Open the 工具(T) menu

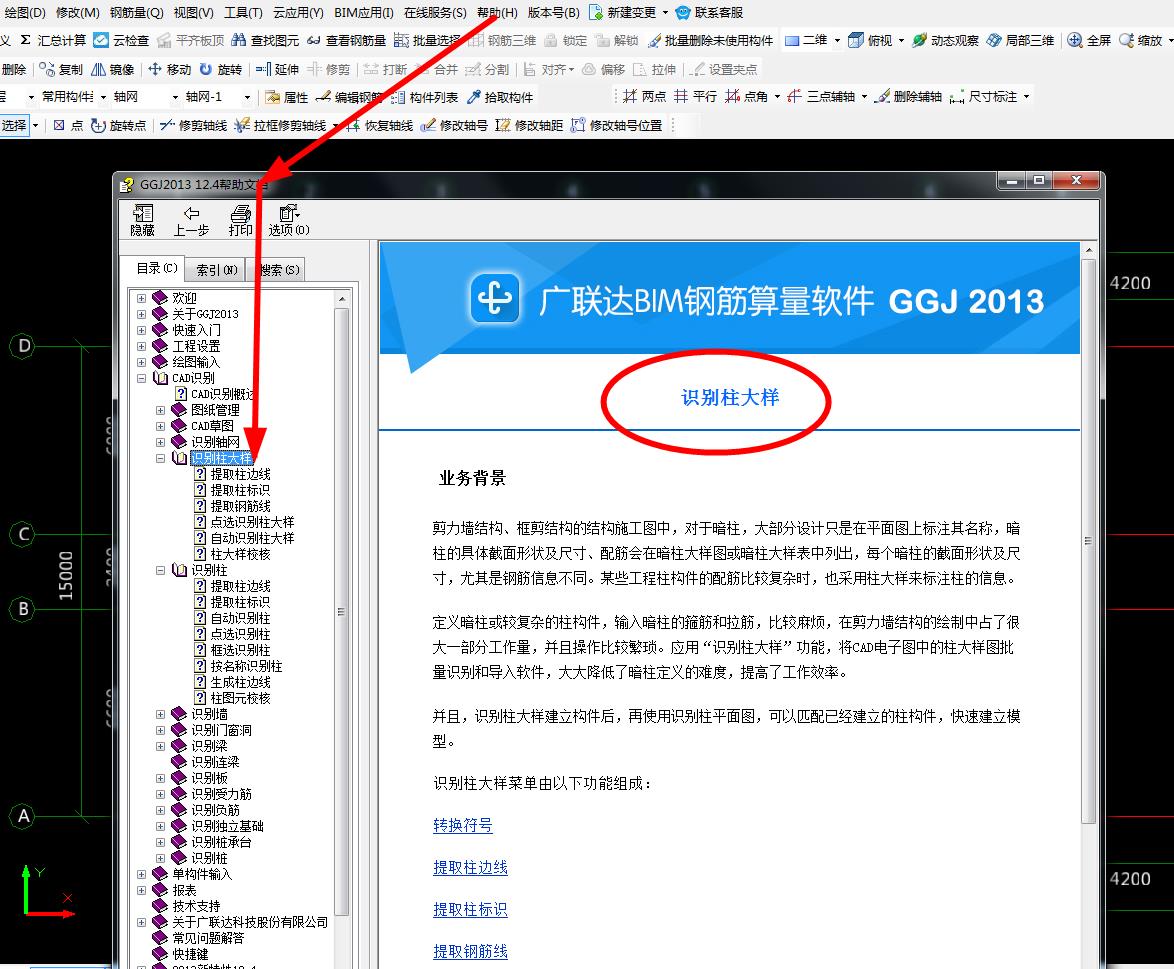point(243,13)
